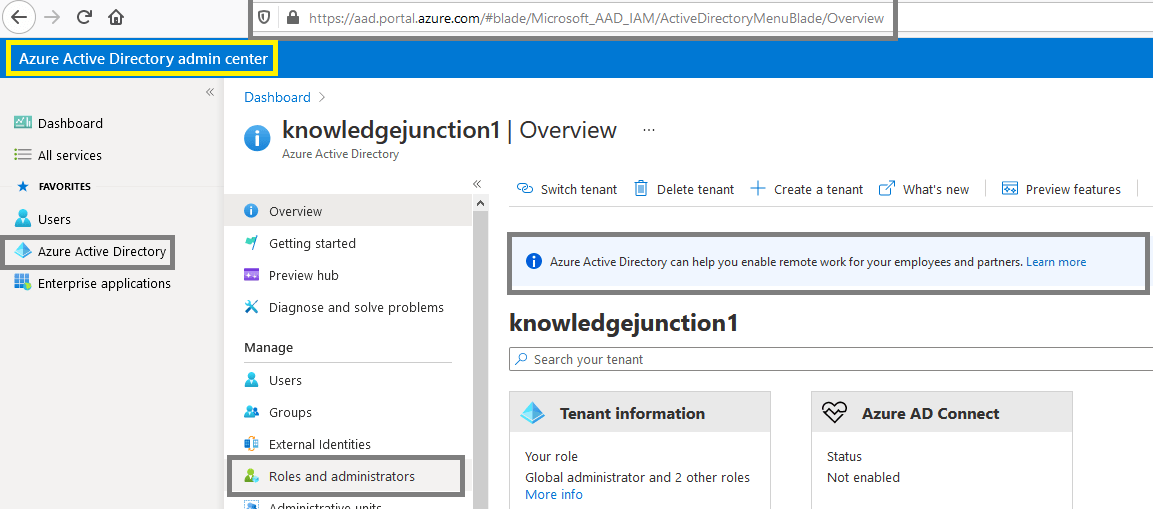
Task: Click the Azure Active Directory admin center title
Action: 143,59
